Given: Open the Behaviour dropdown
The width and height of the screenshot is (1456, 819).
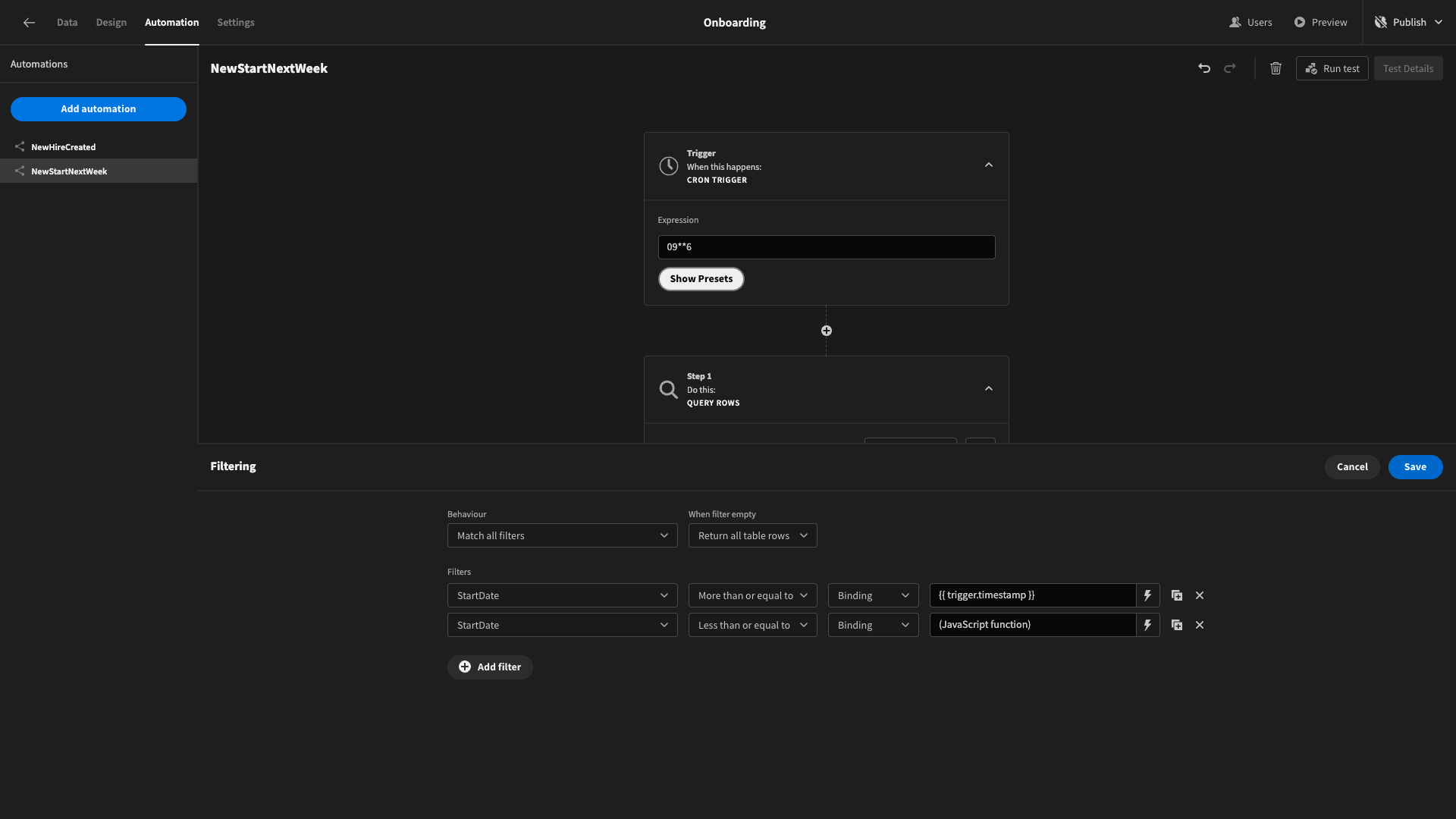Looking at the screenshot, I should coord(562,535).
